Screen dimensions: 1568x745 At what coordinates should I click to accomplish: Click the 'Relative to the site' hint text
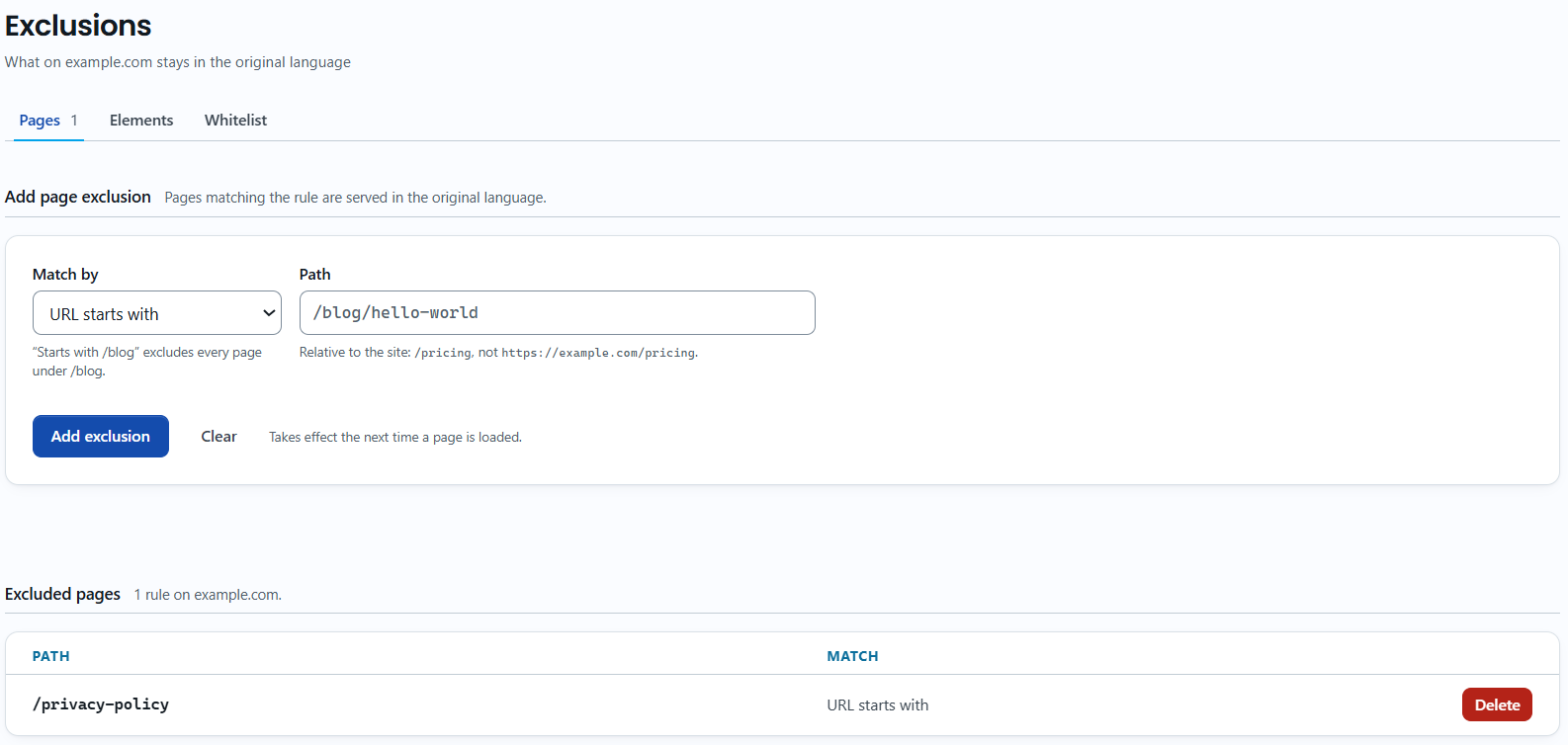499,353
